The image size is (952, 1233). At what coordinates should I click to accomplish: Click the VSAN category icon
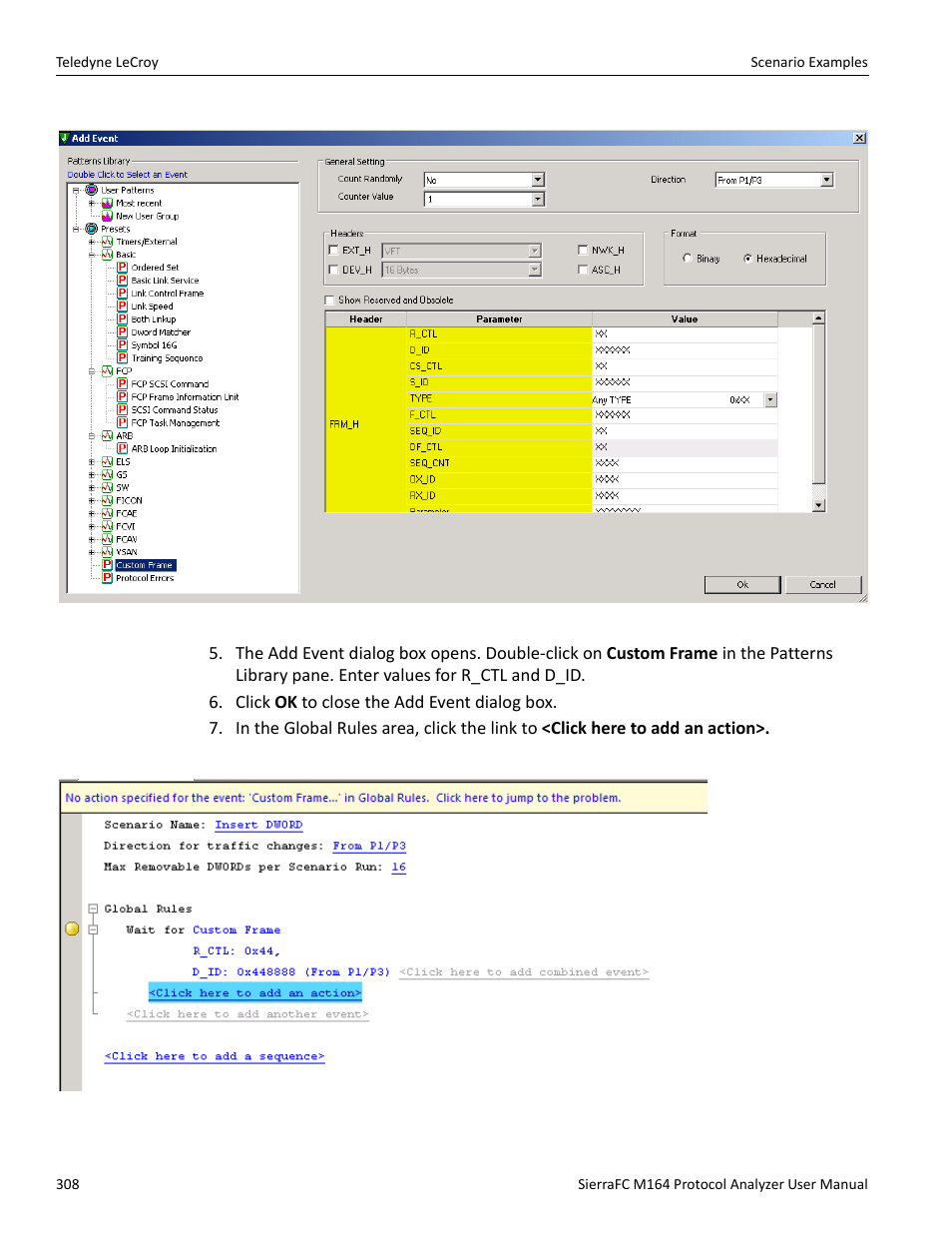pyautogui.click(x=107, y=552)
